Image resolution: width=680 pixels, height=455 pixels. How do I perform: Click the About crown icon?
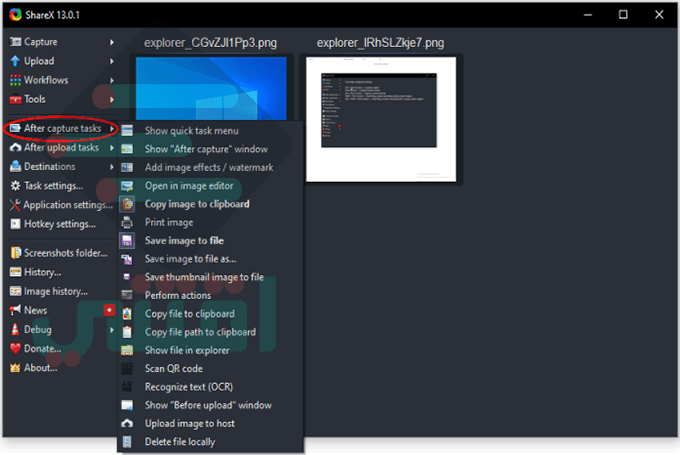tap(15, 368)
